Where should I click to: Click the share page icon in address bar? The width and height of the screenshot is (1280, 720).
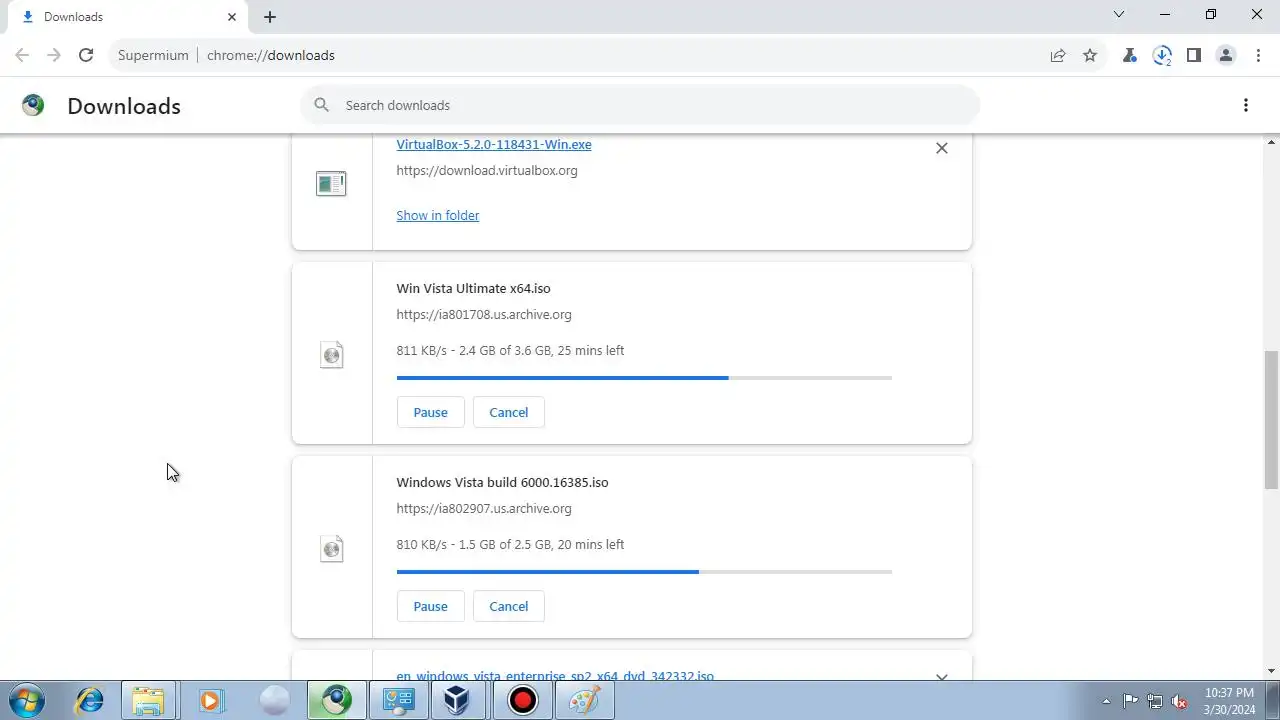point(1058,55)
